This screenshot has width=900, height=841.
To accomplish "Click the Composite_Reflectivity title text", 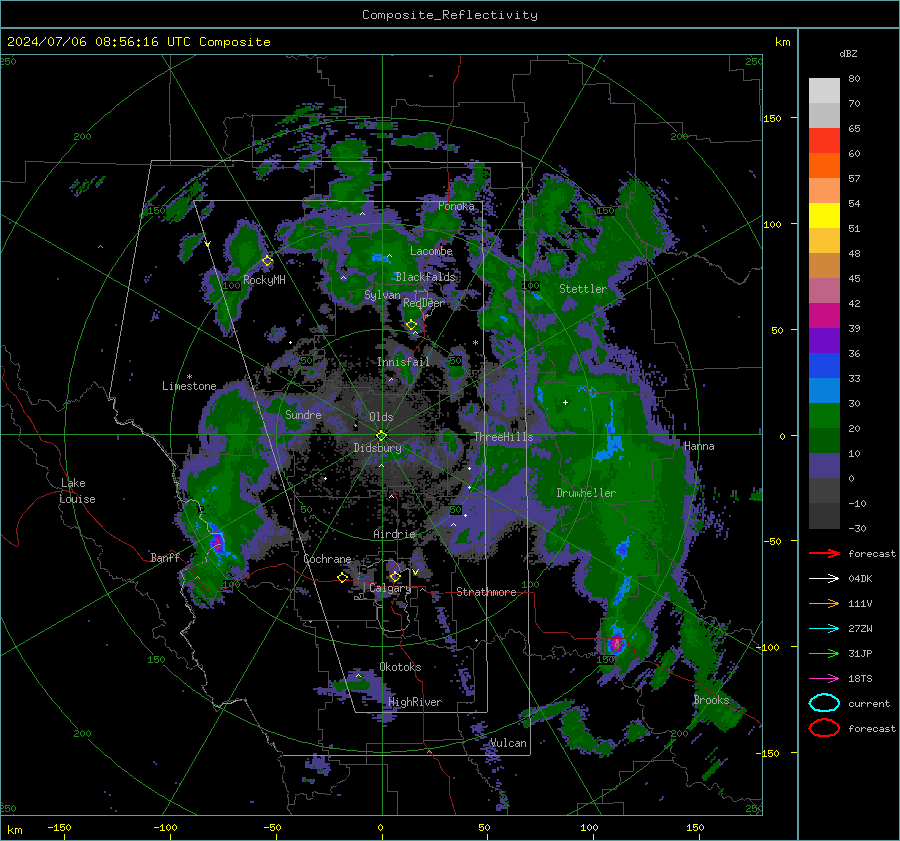I will pos(450,15).
